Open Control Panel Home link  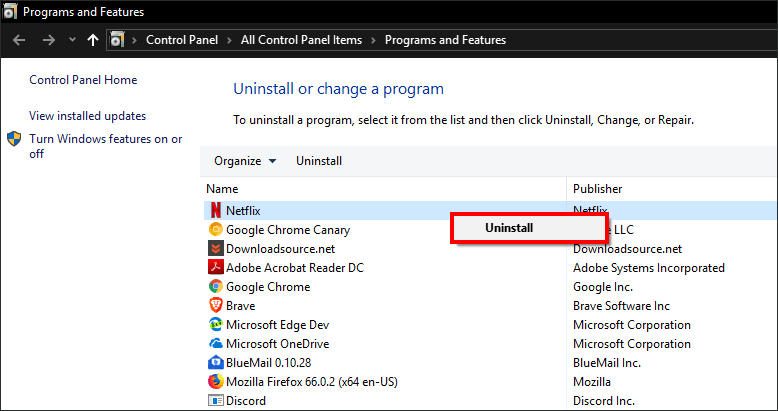point(83,79)
